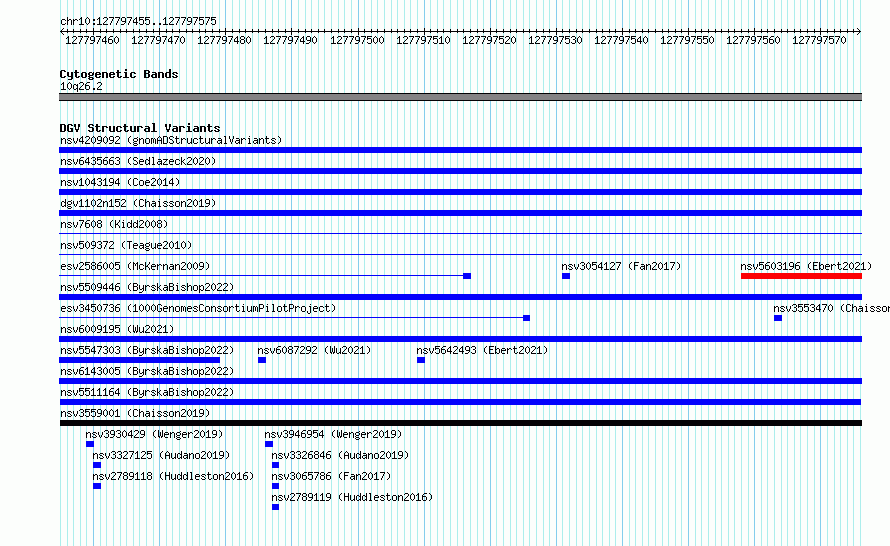The image size is (890, 546).
Task: Select the DGV Structural Variants track heading
Action: 140,128
